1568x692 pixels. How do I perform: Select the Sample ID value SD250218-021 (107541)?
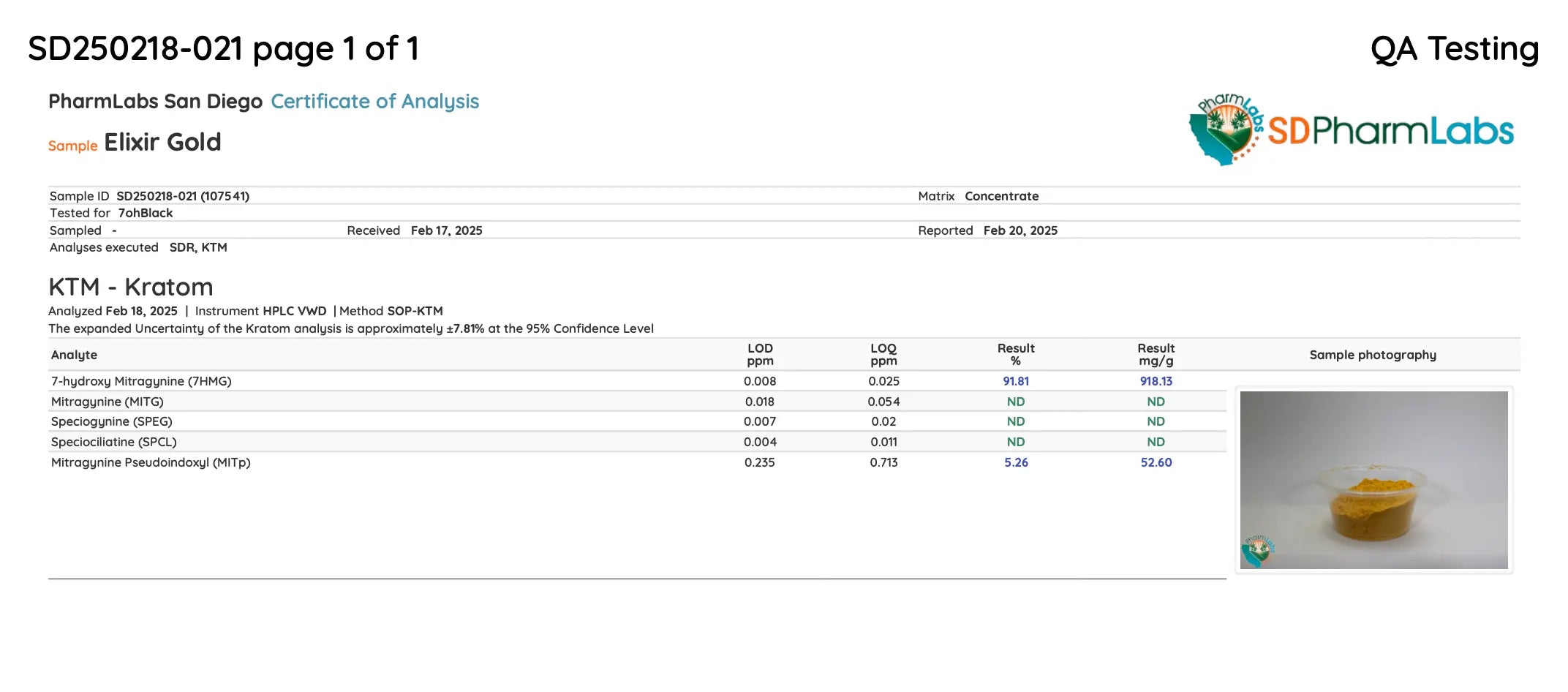point(183,196)
